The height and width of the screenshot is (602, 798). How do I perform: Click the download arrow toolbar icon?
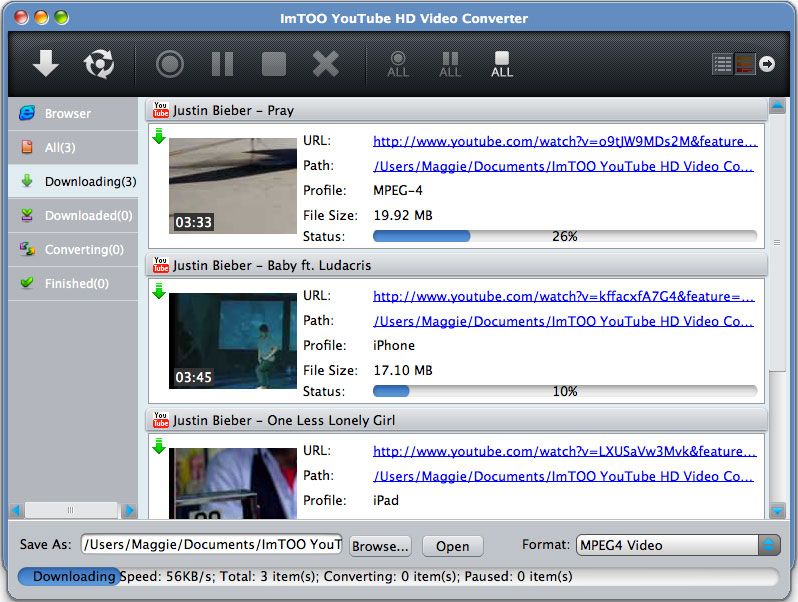(46, 64)
